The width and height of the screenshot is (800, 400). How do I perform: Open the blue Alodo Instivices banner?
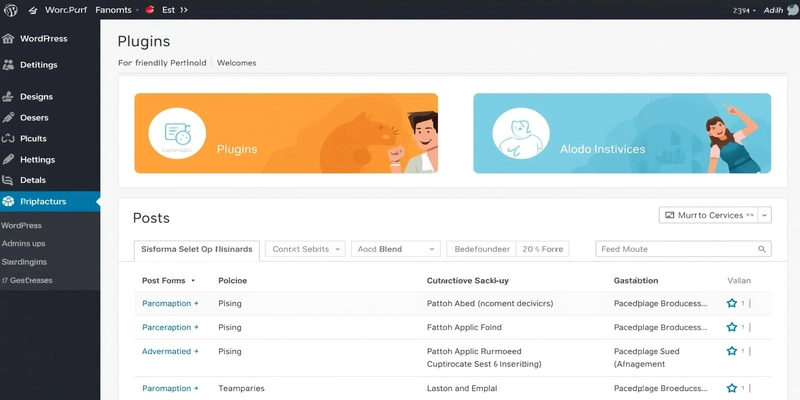(622, 133)
